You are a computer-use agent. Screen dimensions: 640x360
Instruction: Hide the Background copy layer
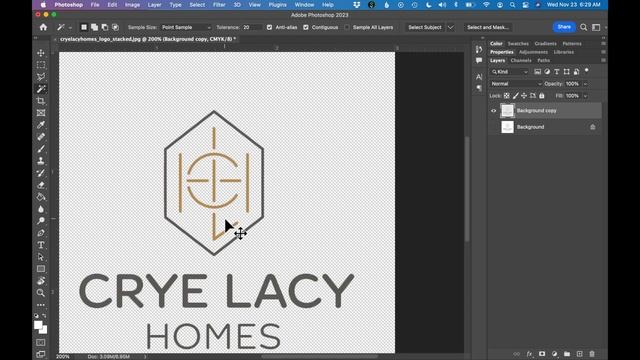pyautogui.click(x=493, y=111)
